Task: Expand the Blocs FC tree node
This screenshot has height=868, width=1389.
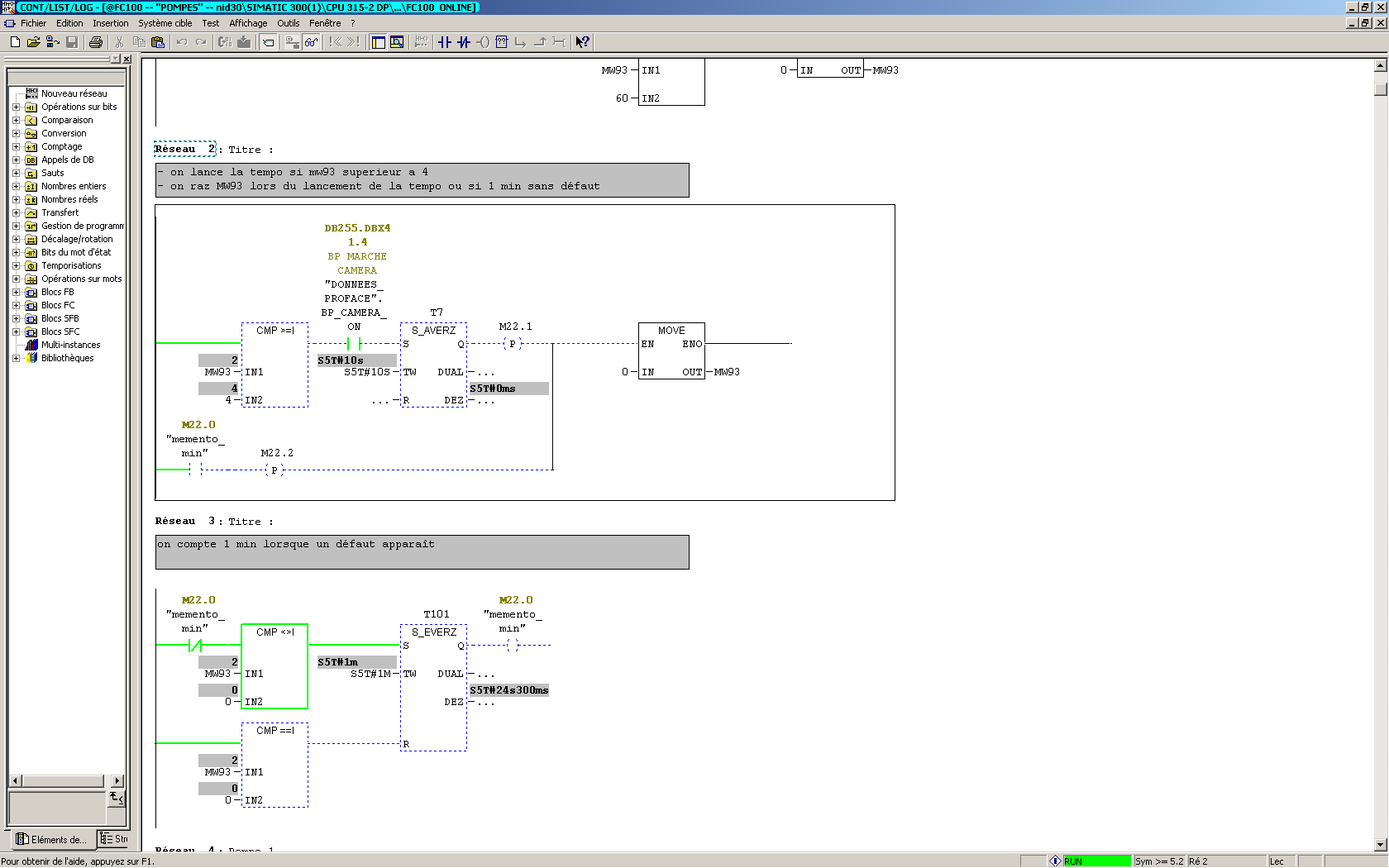Action: tap(16, 305)
